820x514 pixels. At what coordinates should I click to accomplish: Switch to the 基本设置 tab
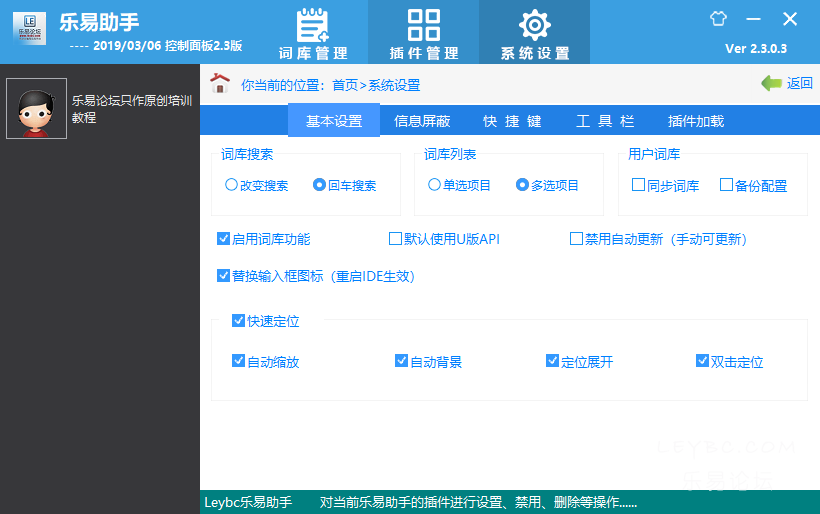[334, 121]
